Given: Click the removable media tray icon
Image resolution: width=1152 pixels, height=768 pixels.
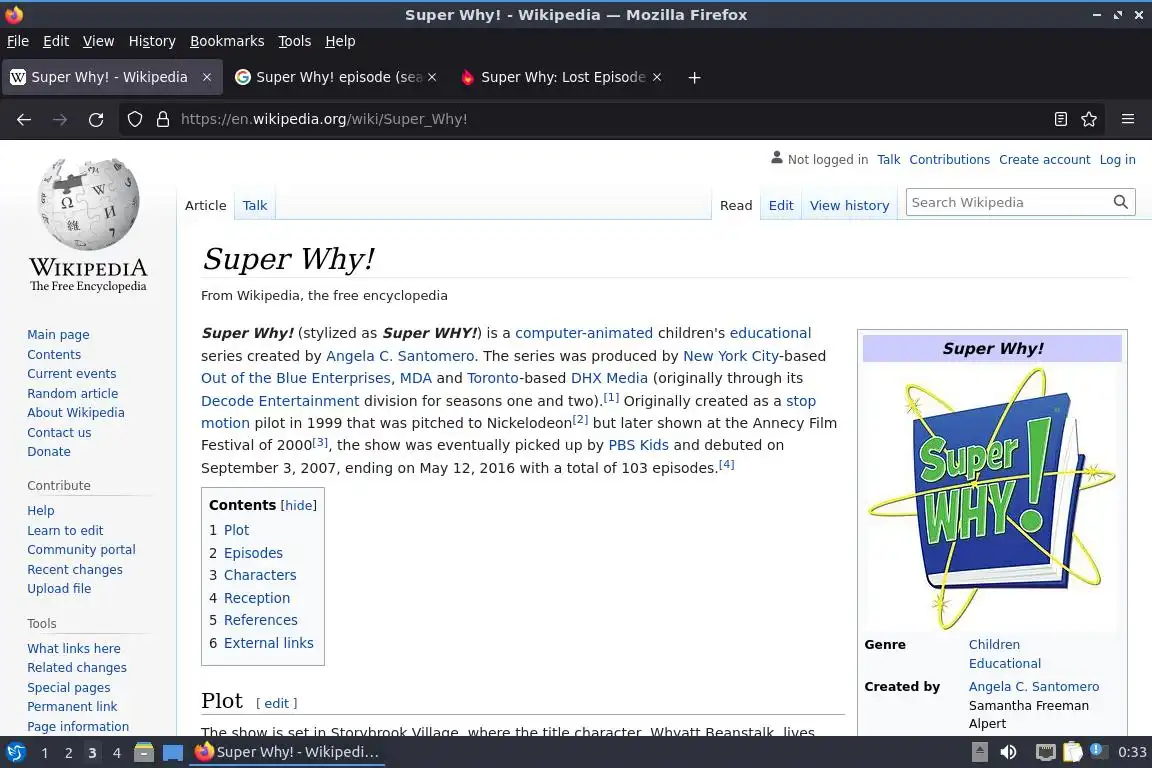Looking at the screenshot, I should click(980, 752).
